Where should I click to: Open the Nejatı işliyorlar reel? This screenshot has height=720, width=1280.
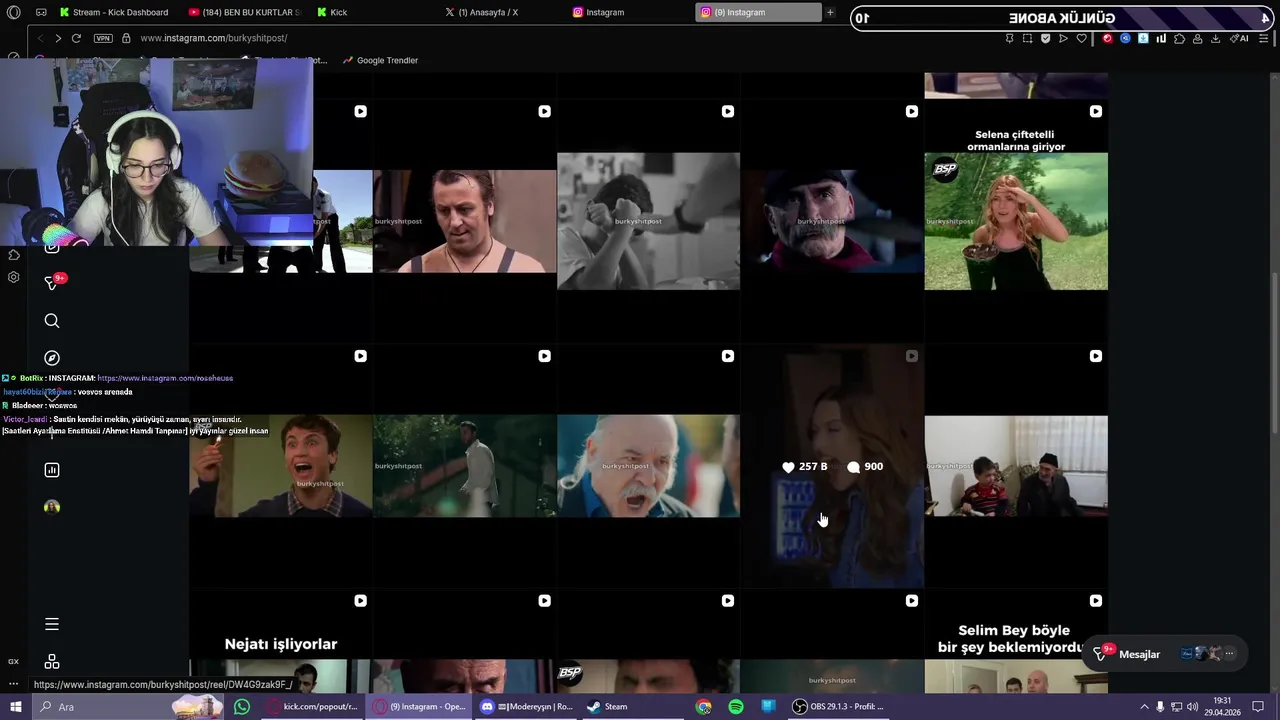(281, 640)
